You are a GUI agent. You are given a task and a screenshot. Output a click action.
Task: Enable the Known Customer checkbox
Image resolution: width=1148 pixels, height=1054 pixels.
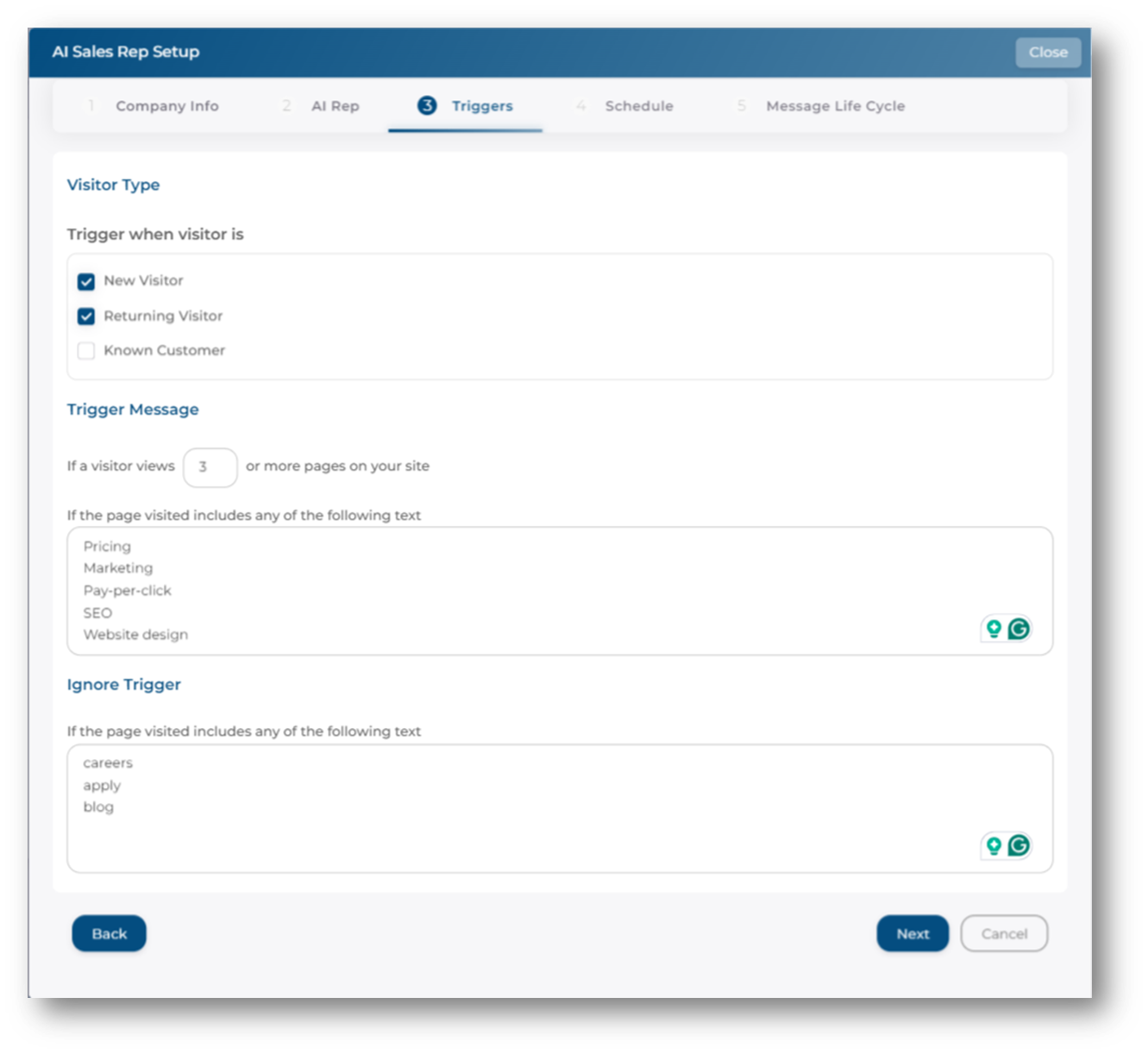coord(86,350)
